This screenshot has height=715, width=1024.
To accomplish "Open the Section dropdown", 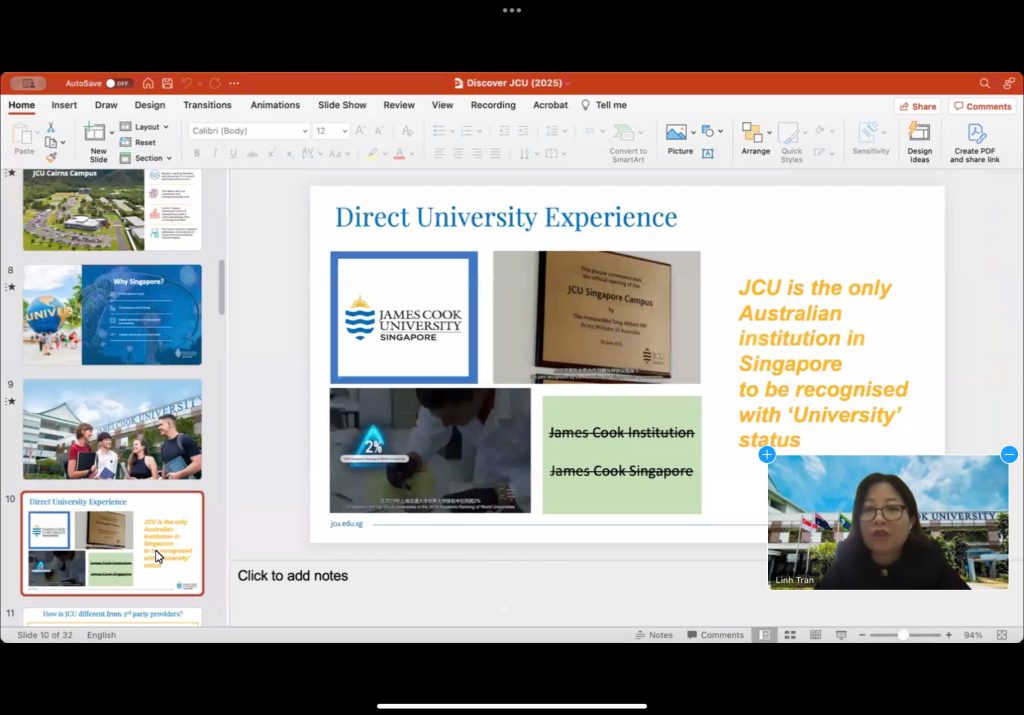I will 146,158.
